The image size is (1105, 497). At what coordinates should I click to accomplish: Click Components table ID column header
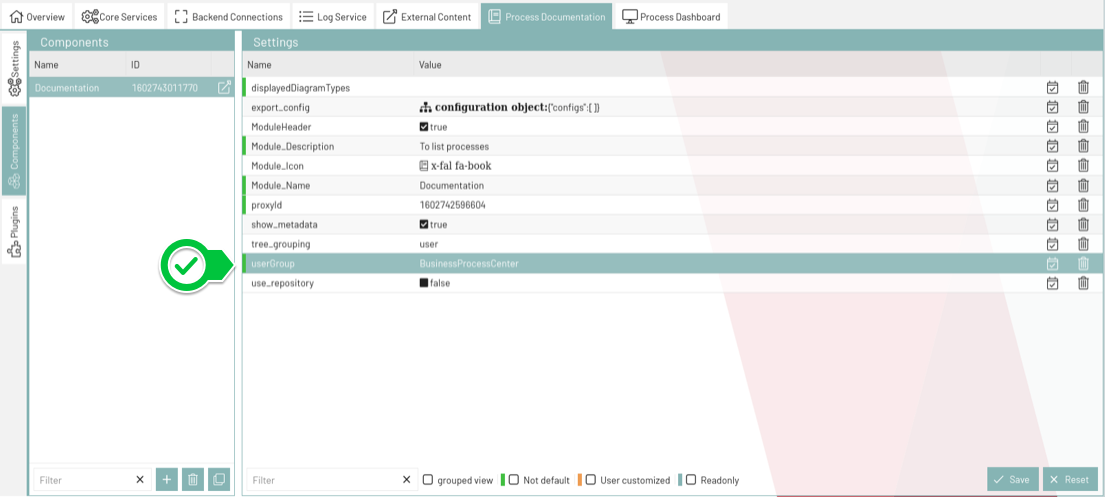point(135,65)
